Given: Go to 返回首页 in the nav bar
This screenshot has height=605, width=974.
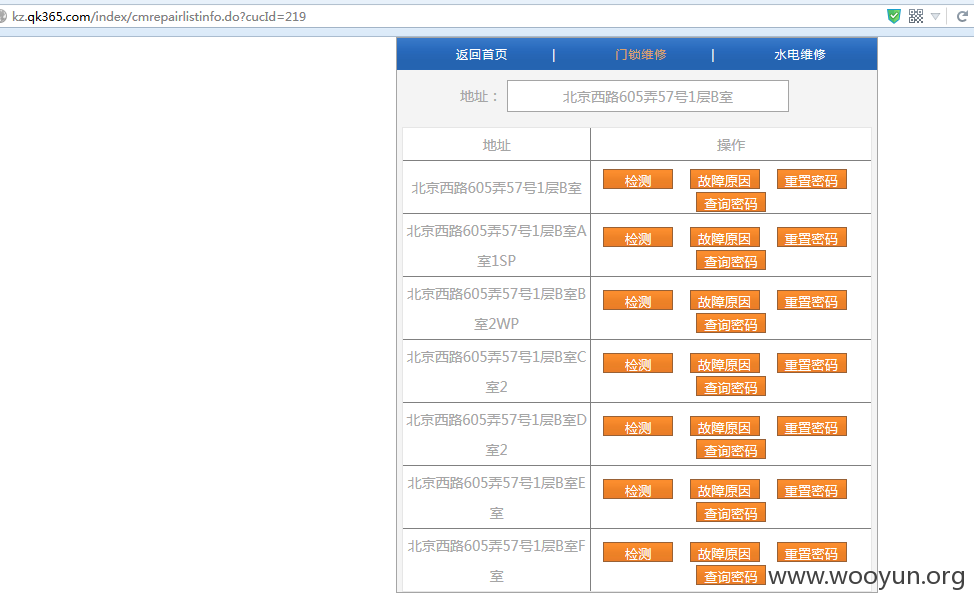Looking at the screenshot, I should (x=481, y=55).
